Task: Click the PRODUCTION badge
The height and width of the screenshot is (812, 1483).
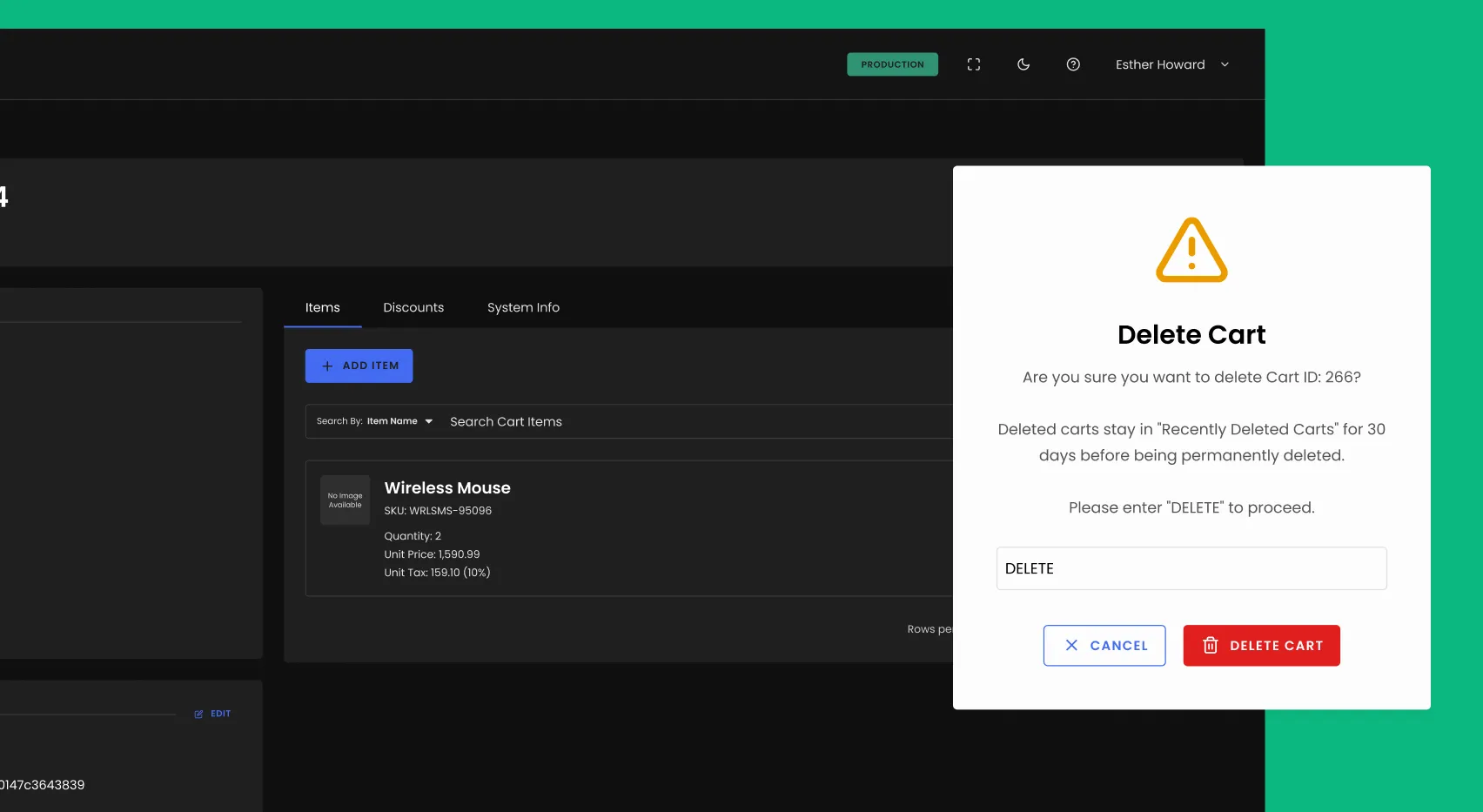Action: coord(892,64)
